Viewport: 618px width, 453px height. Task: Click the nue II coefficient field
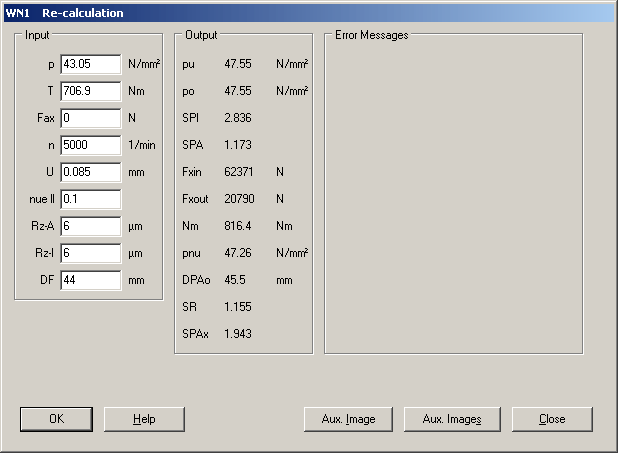(90, 199)
